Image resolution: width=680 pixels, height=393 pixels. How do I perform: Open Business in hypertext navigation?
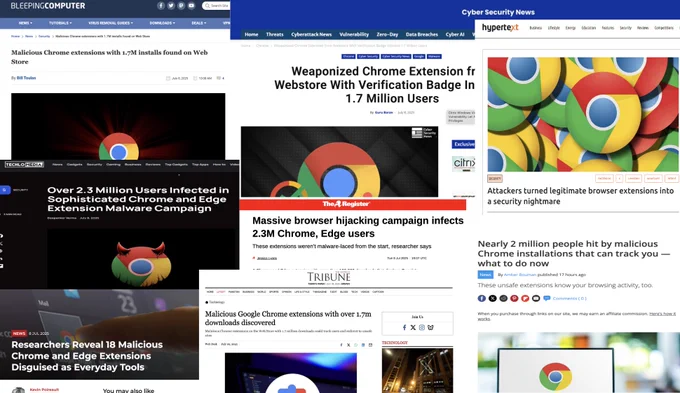click(x=536, y=28)
